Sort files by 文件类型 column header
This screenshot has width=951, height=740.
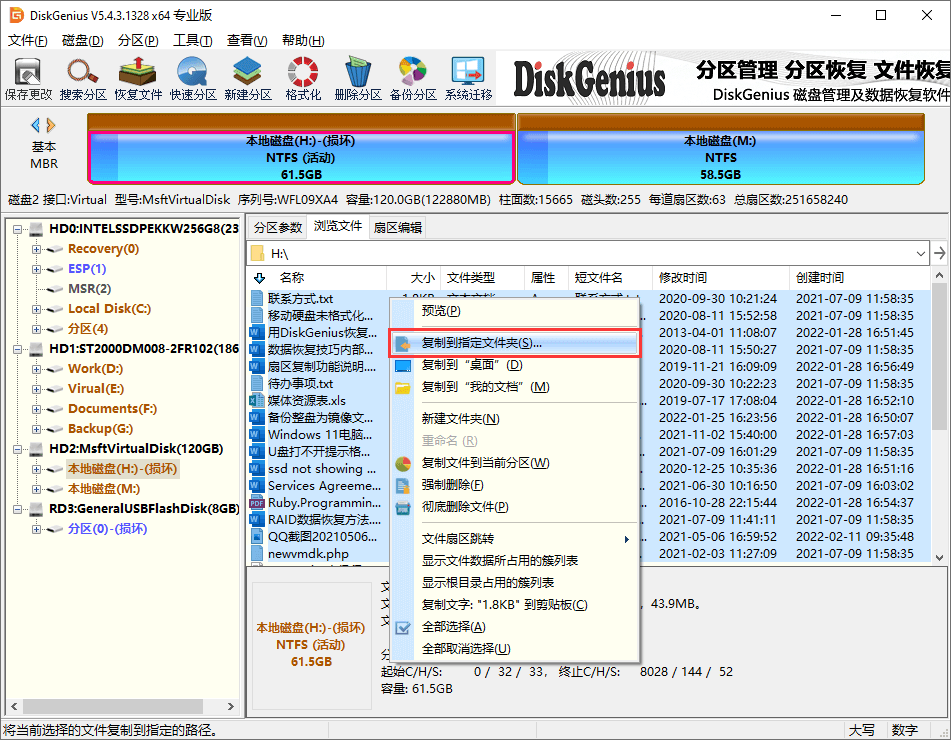(482, 278)
